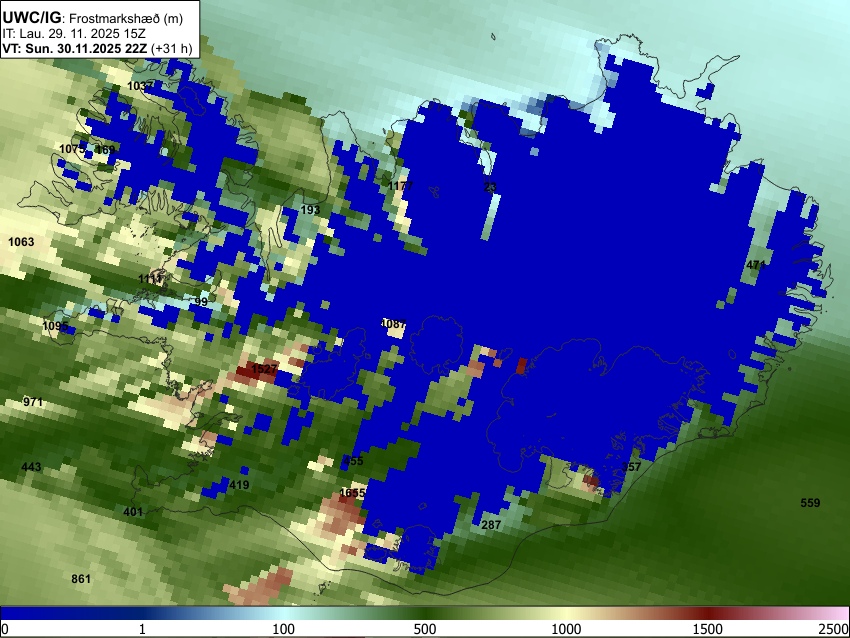Click the 1177 map value

401,186
